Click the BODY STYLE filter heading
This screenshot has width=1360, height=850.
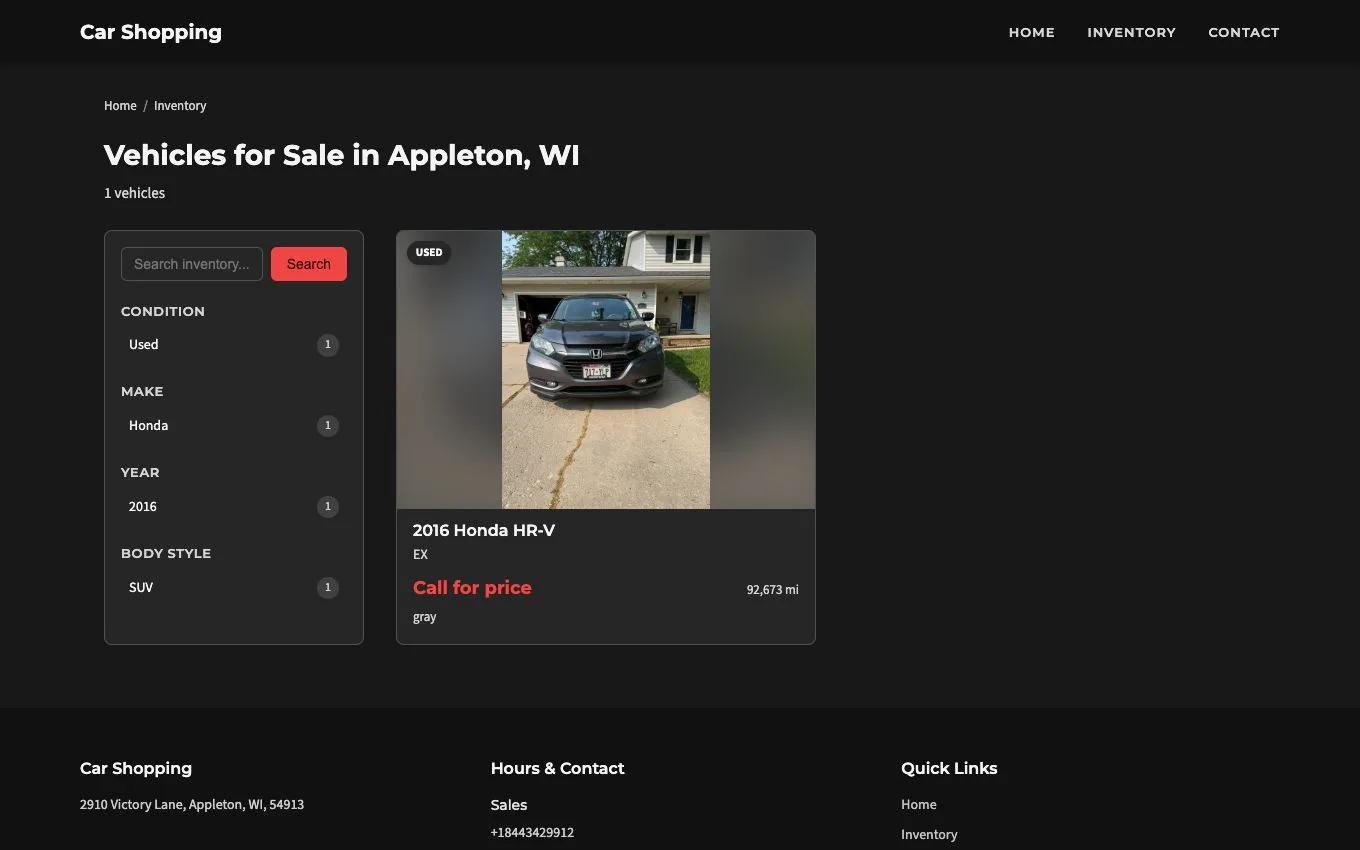coord(166,553)
